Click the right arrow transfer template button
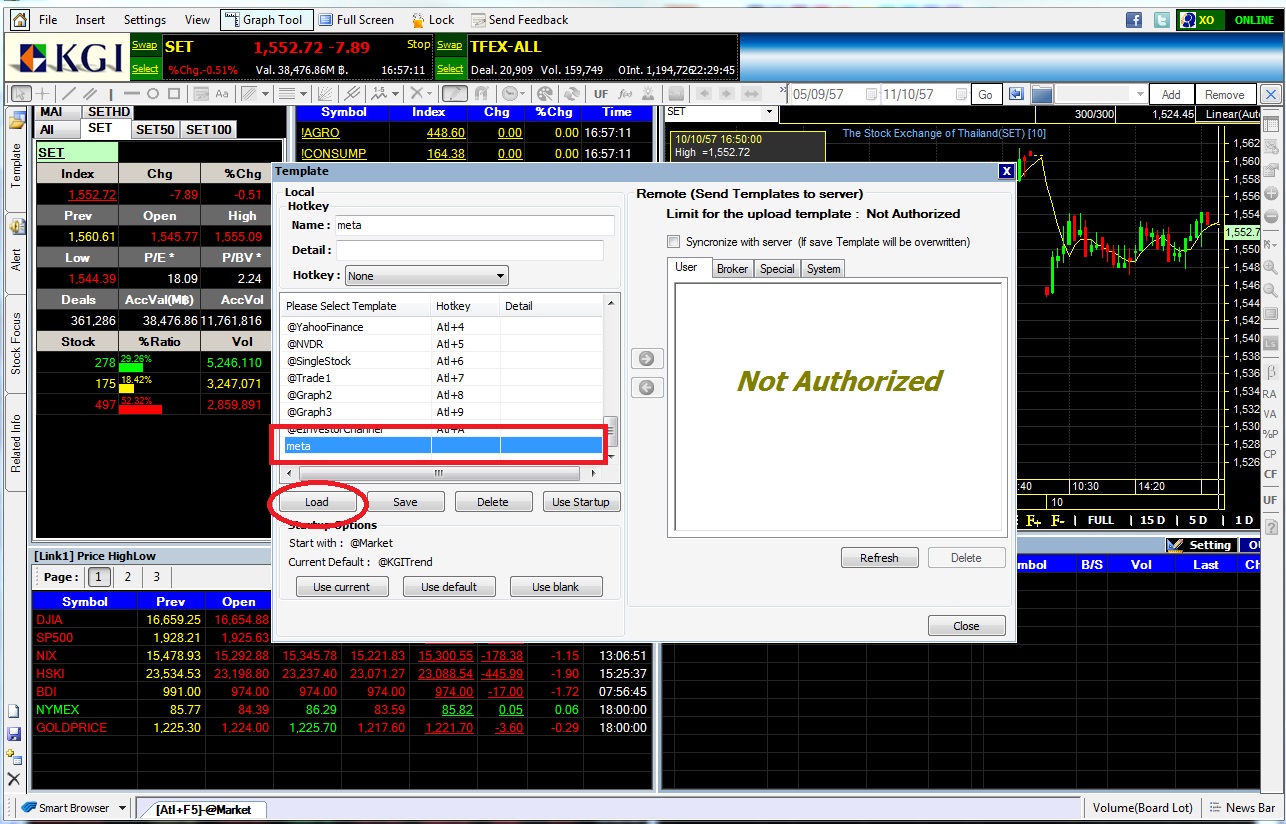 point(646,358)
